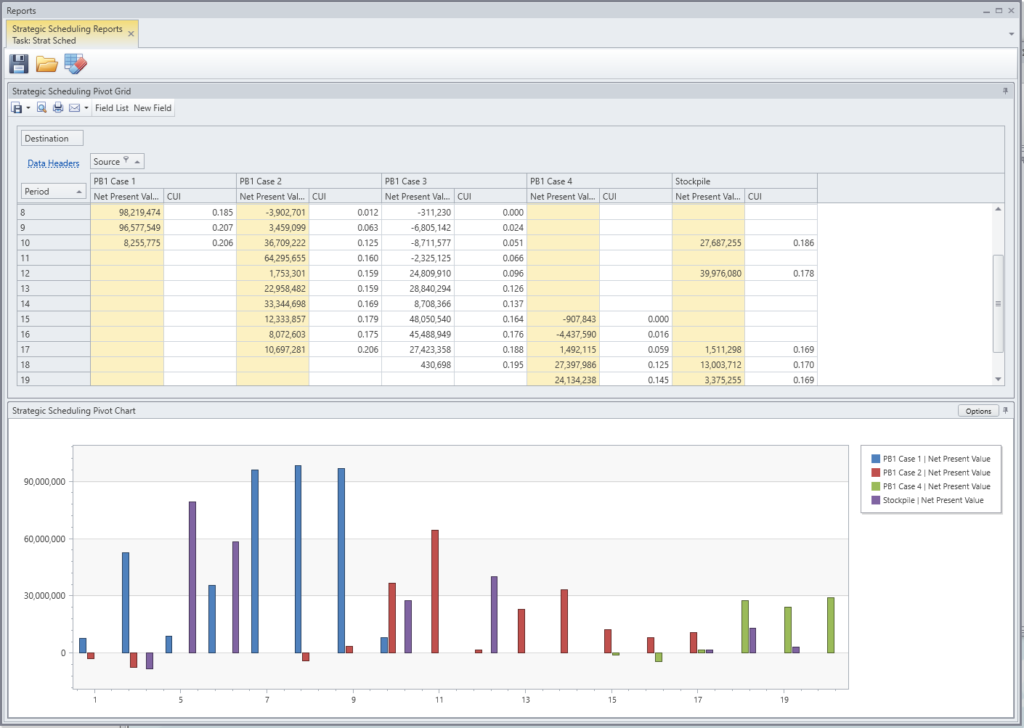Click the pivot grid vertical scrollbar thumb
Image resolution: width=1024 pixels, height=728 pixels.
tap(998, 304)
